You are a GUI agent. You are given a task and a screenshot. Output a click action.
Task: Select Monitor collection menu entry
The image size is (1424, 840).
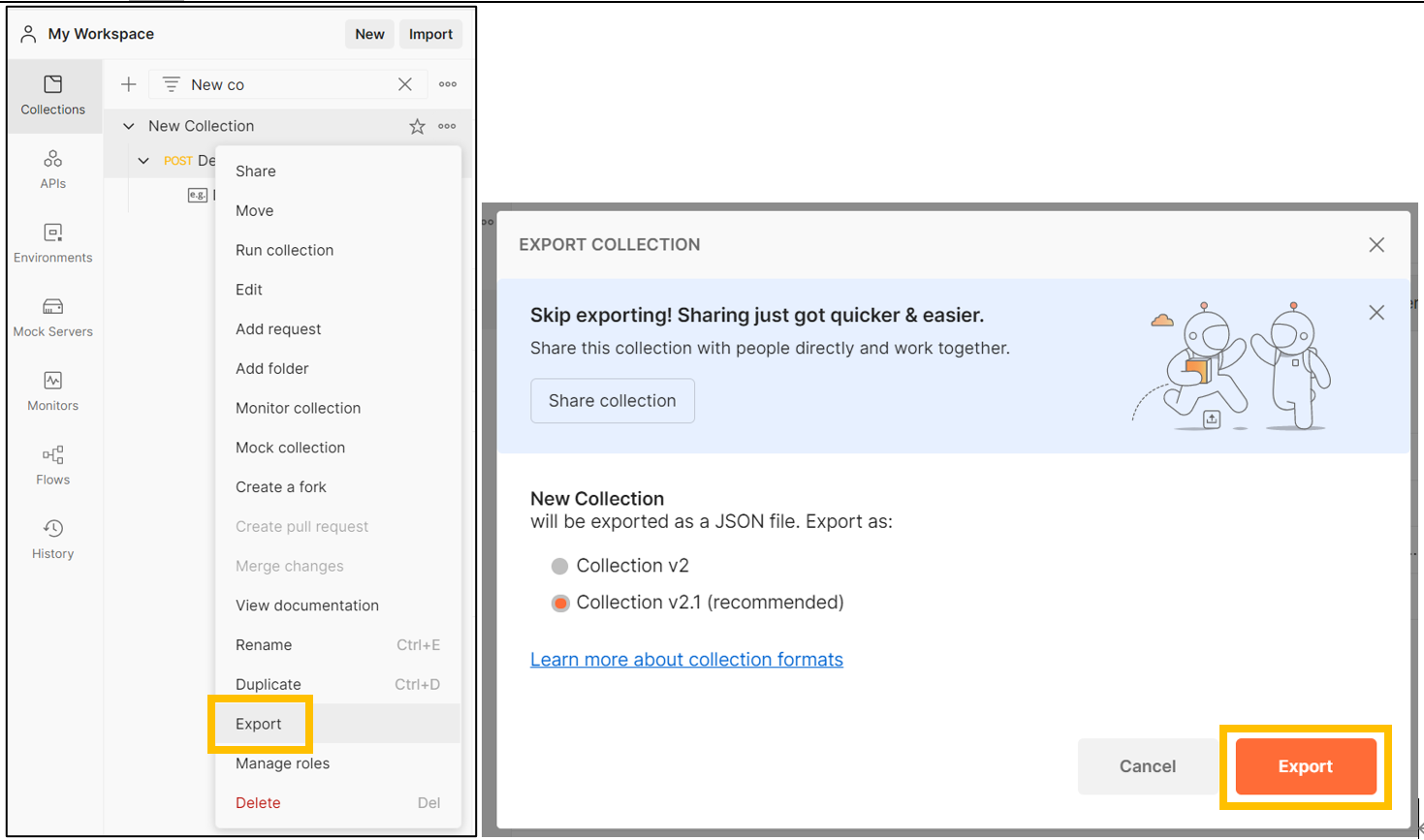point(337,408)
